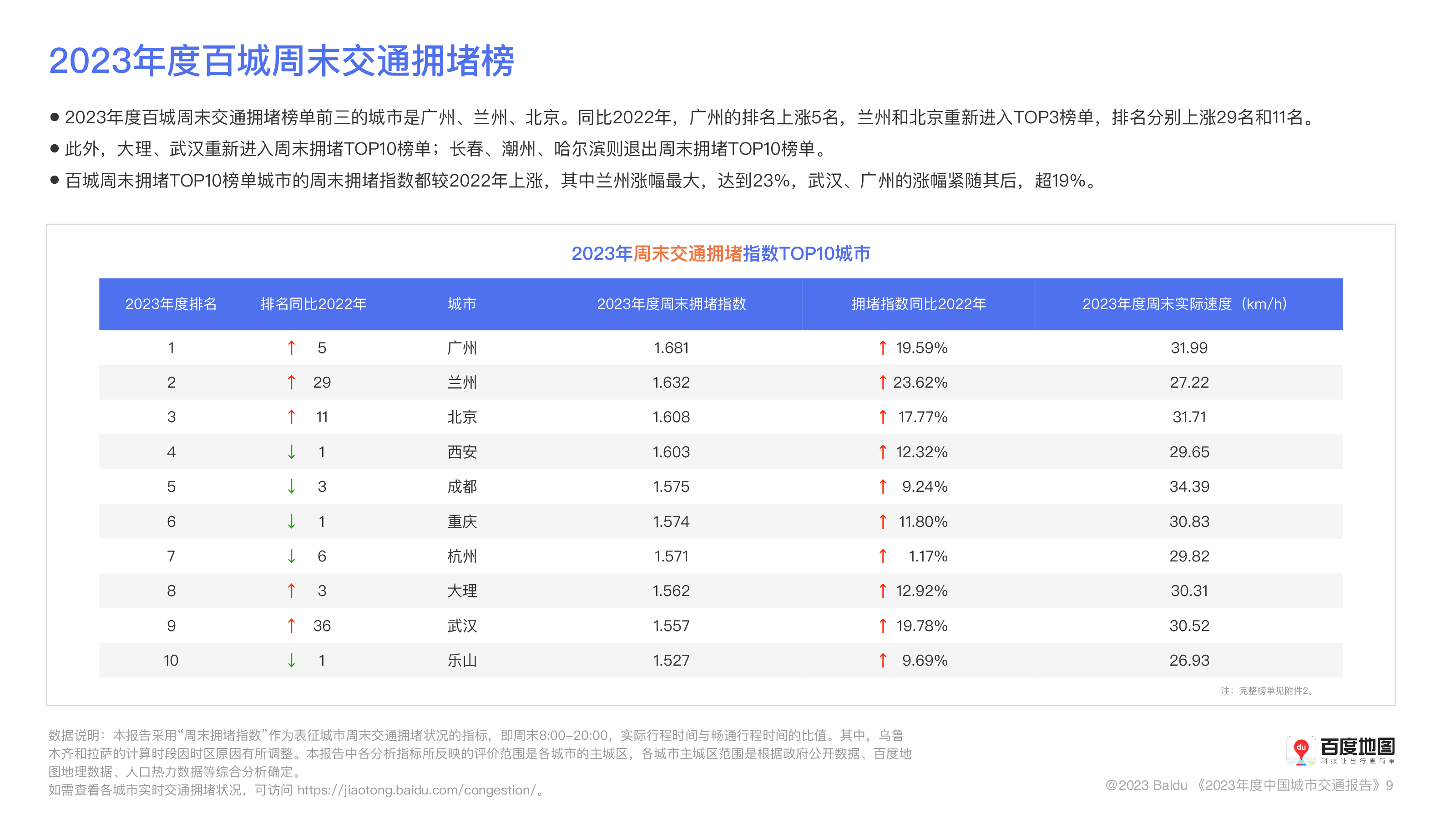
Task: Click the green down arrow in 西安 row rank change
Action: 291,452
